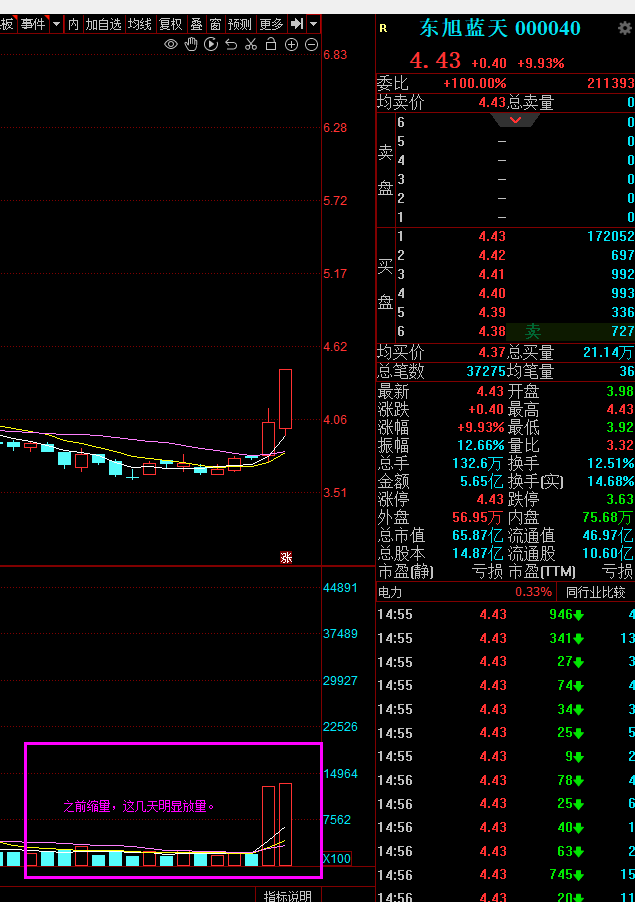This screenshot has width=635, height=902.
Task: Click the undo arrow icon
Action: tap(231, 44)
